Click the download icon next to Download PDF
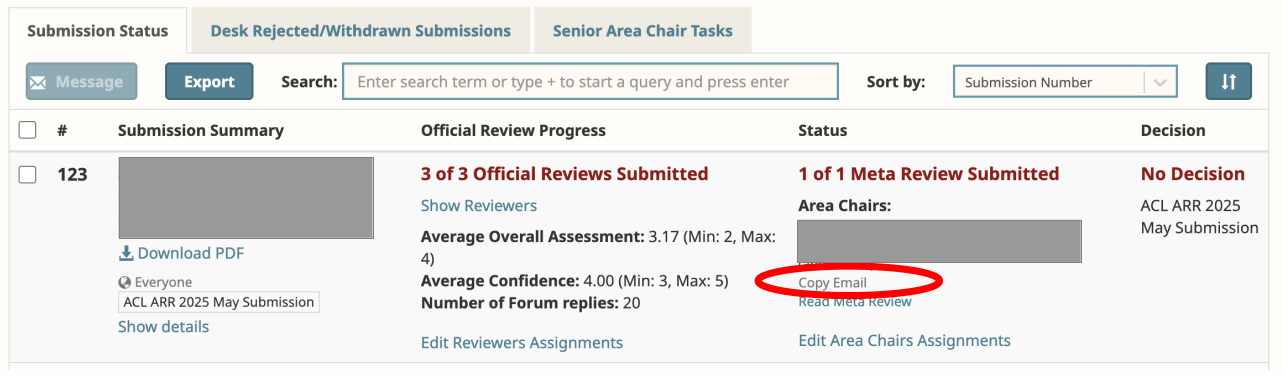The image size is (1283, 375). tap(126, 254)
